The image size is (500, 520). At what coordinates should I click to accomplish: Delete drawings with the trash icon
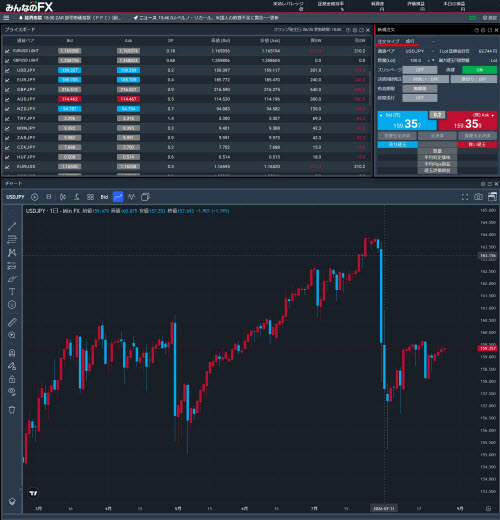pos(12,410)
